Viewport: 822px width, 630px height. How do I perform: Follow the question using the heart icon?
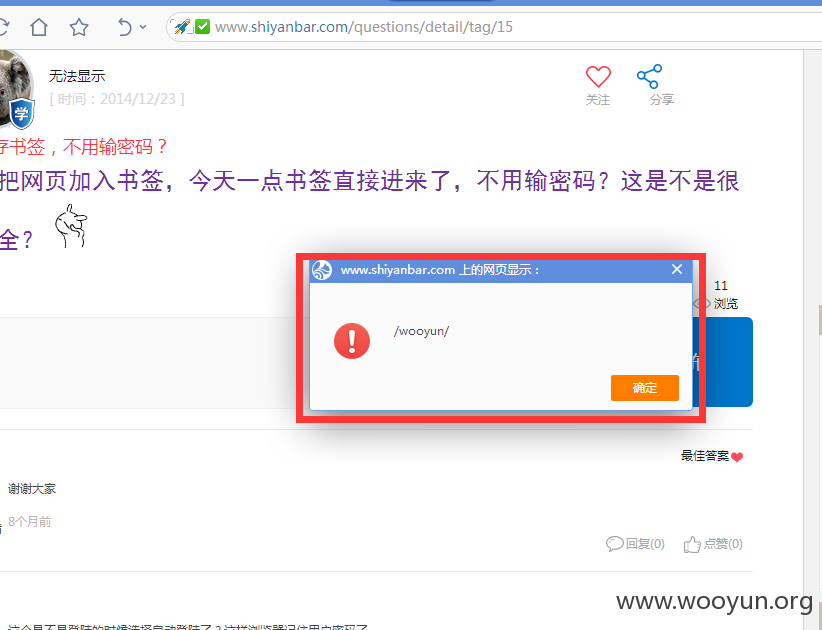598,77
